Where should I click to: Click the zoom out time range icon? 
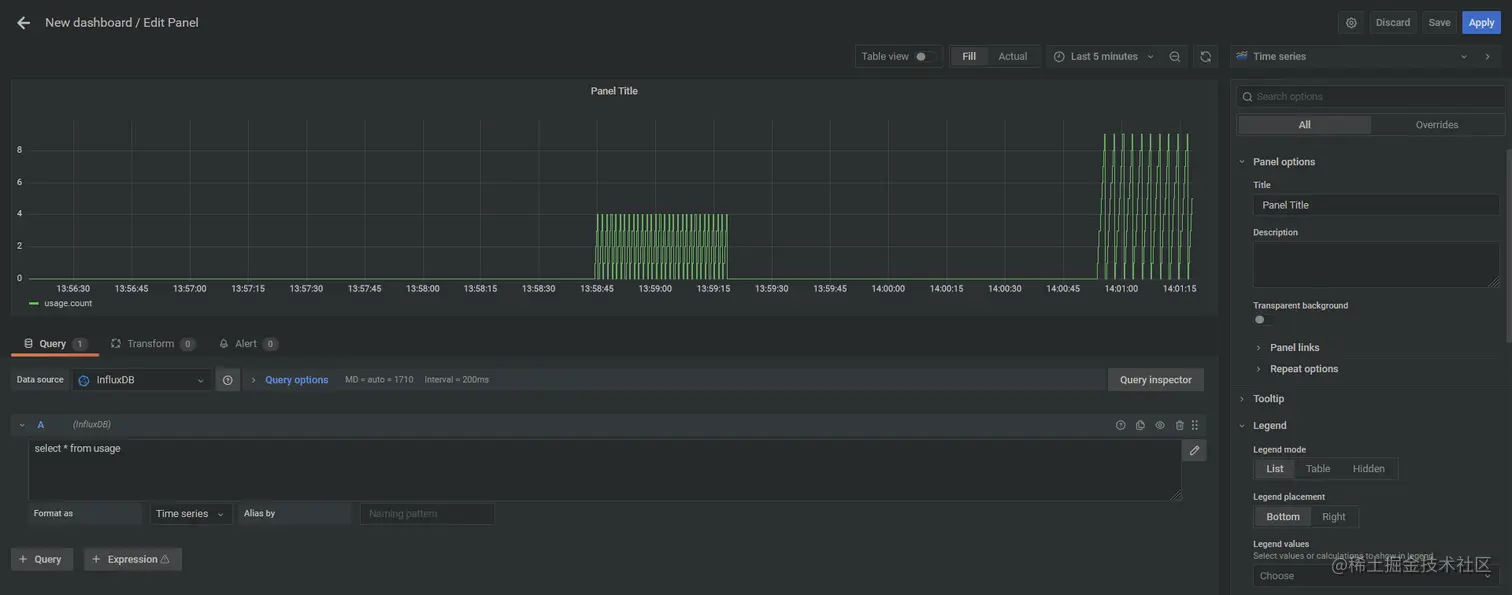(x=1175, y=57)
